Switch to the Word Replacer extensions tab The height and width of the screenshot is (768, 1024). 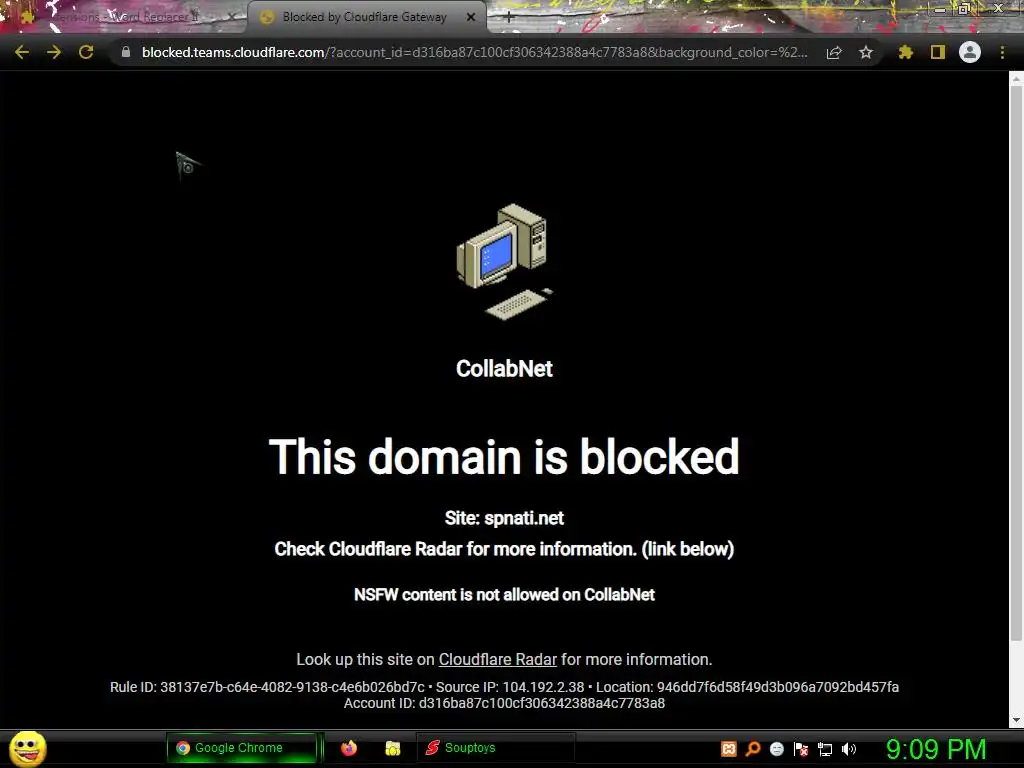(x=124, y=17)
